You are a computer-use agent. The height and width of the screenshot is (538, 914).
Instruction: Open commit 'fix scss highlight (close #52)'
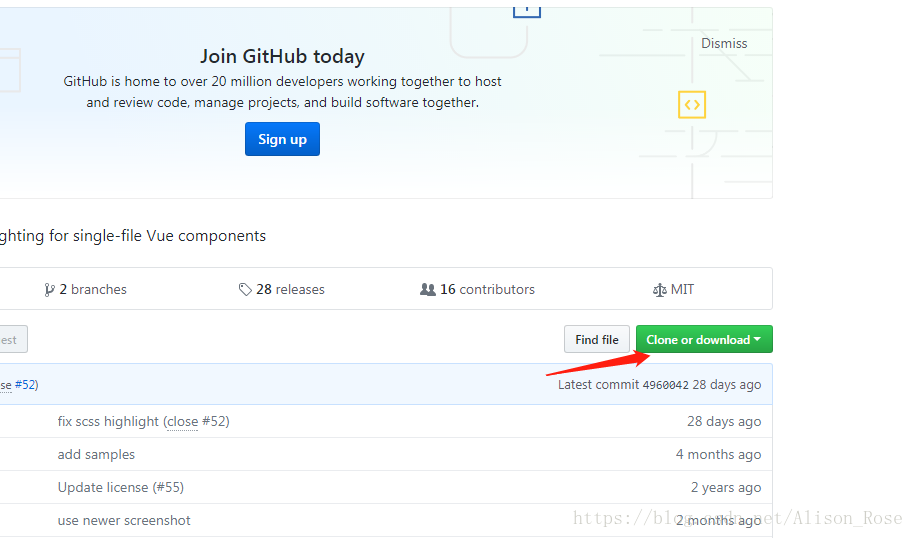click(x=143, y=421)
